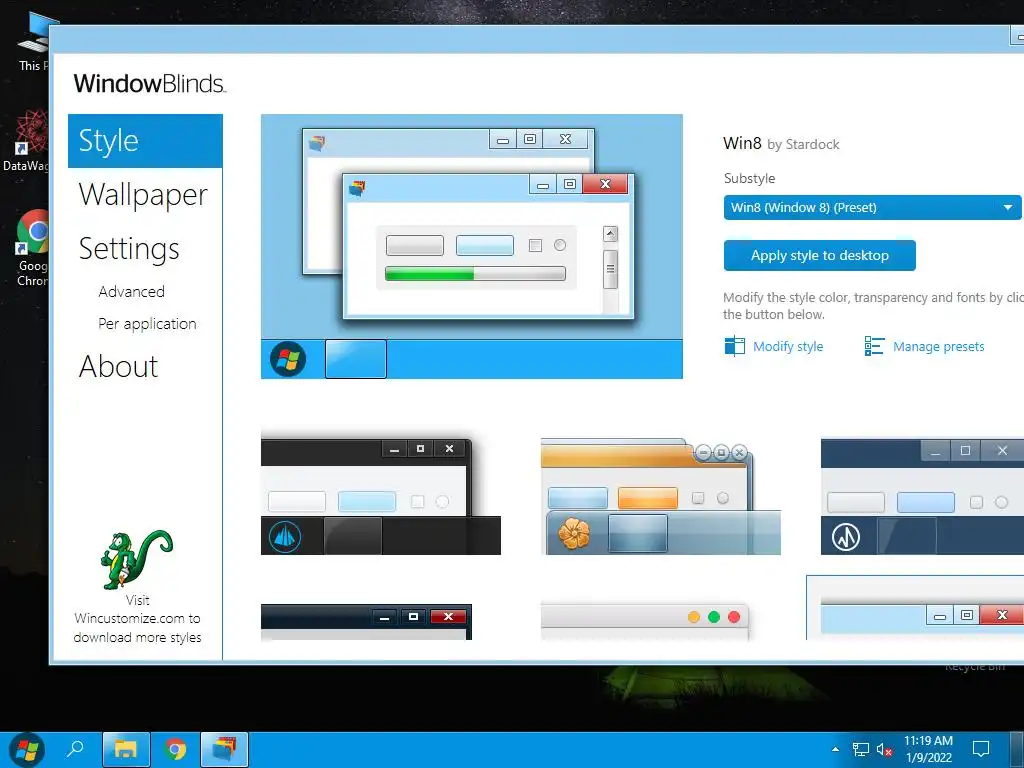
Task: Open the Google Chrome desktop shortcut
Action: pos(33,248)
